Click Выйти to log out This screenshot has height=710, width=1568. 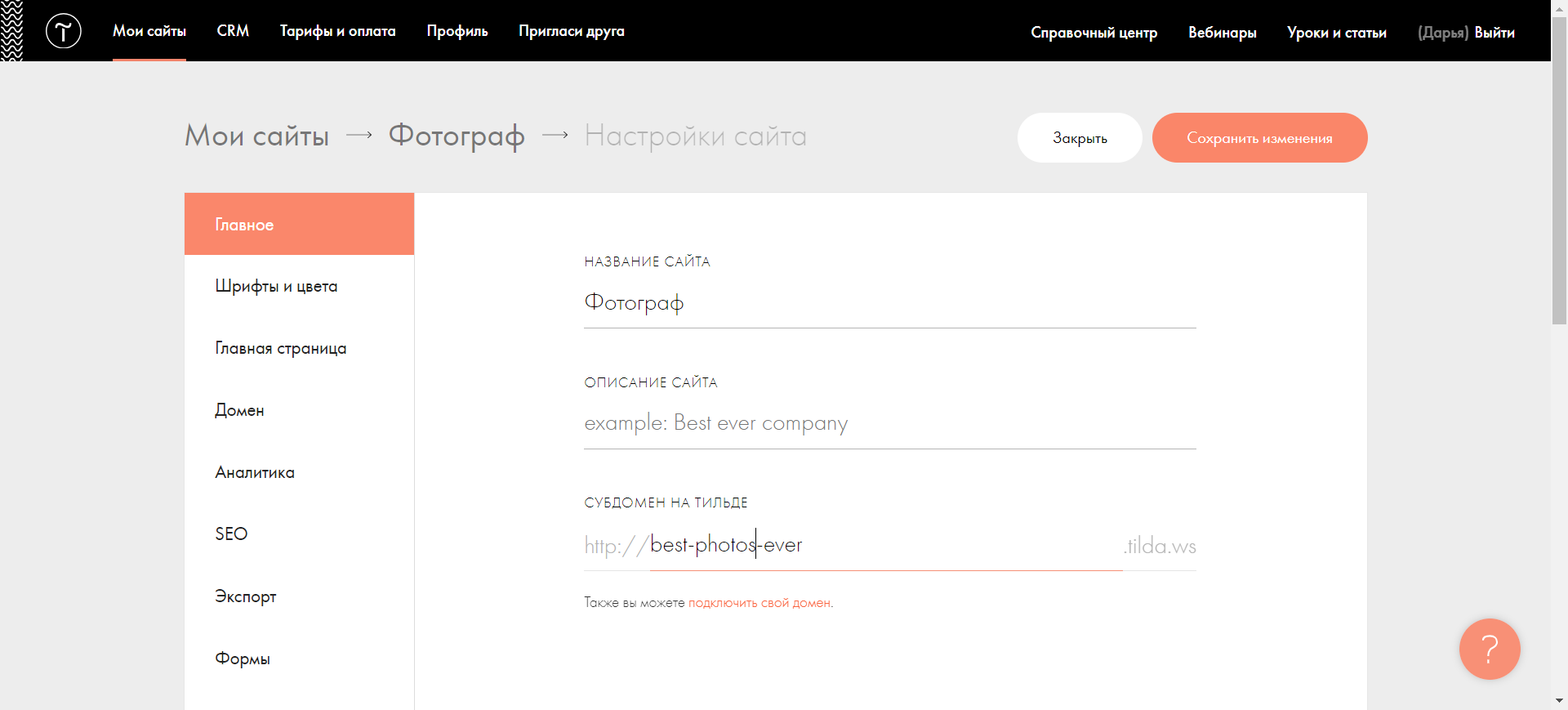click(1494, 33)
